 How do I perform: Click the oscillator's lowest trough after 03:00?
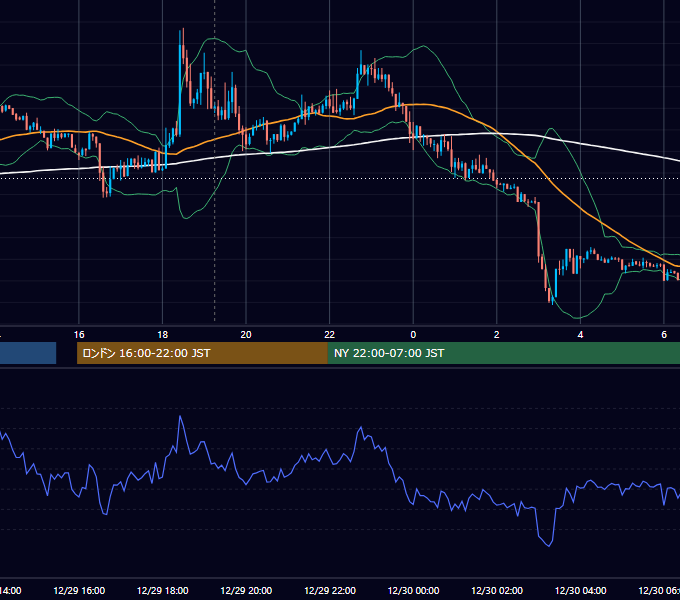point(549,545)
